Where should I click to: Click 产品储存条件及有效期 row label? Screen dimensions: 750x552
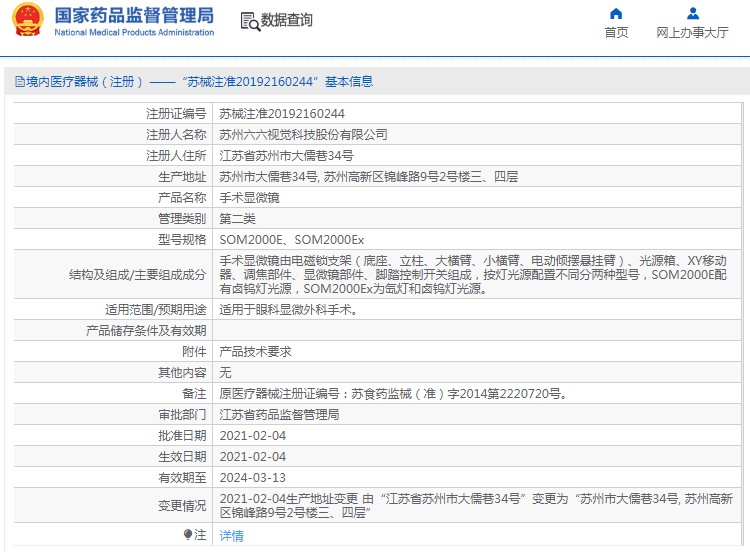[x=146, y=331]
